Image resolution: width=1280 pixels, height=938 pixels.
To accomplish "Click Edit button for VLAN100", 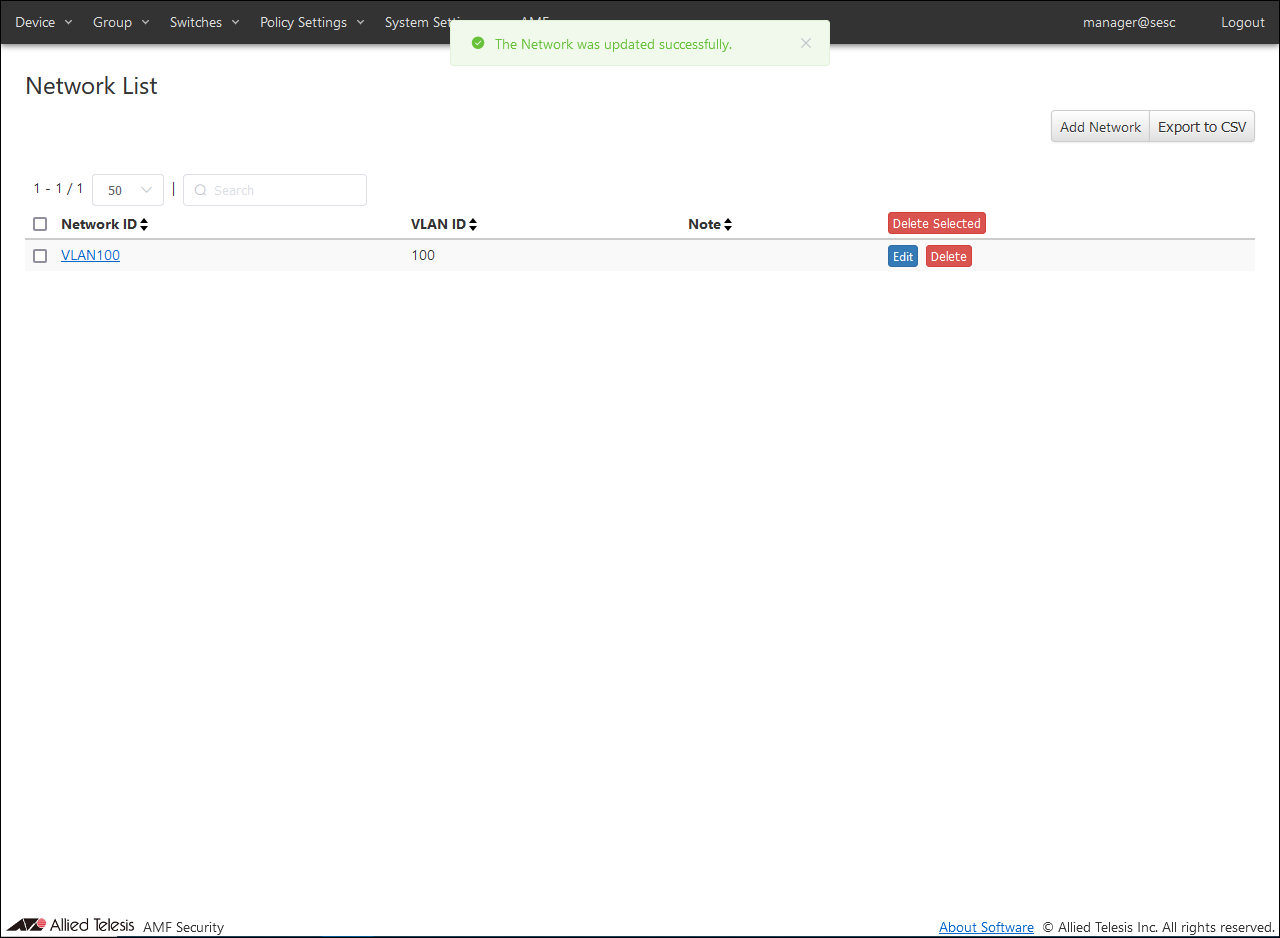I will tap(903, 256).
